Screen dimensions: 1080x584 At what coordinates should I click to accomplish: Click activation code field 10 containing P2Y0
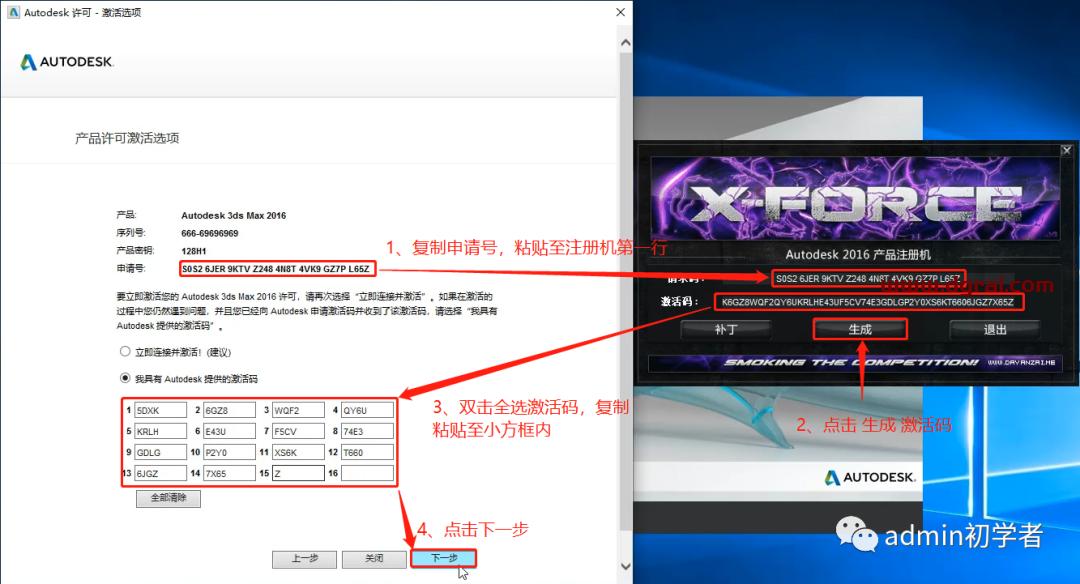[229, 452]
